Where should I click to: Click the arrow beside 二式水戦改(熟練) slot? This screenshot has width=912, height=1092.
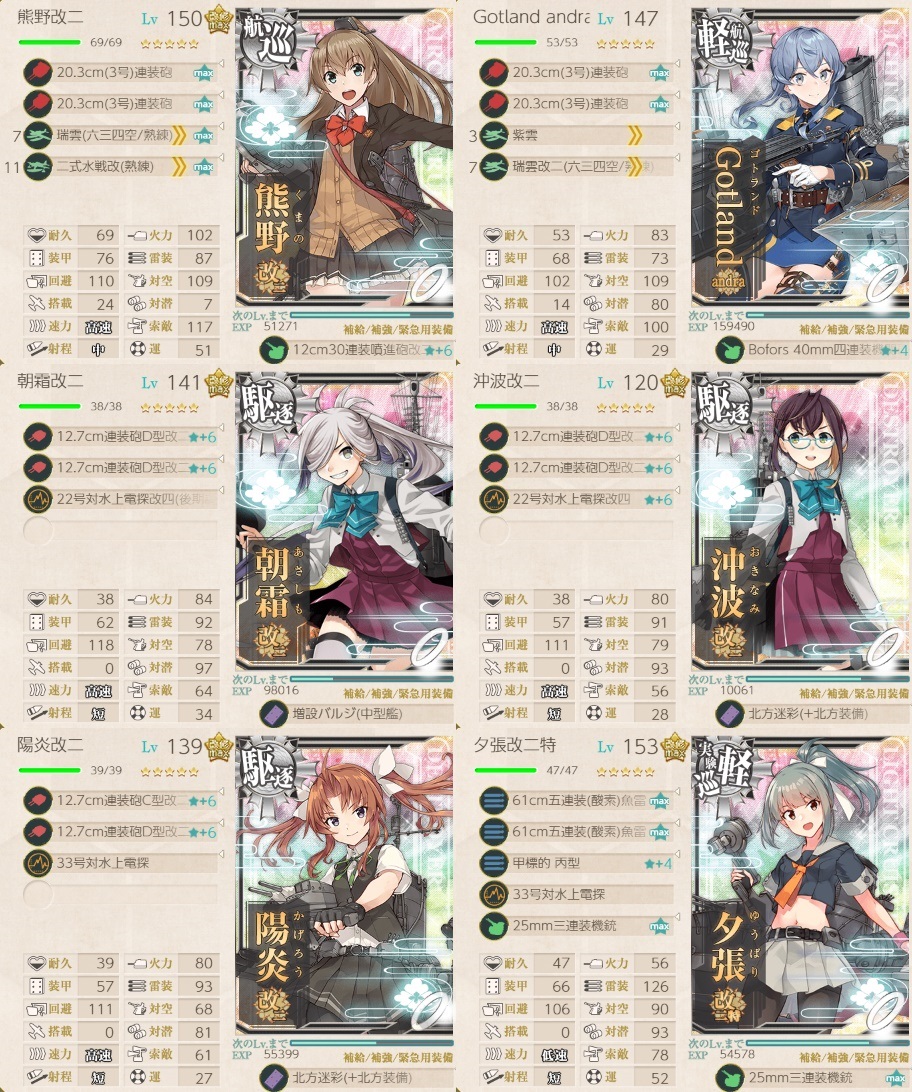pyautogui.click(x=221, y=157)
